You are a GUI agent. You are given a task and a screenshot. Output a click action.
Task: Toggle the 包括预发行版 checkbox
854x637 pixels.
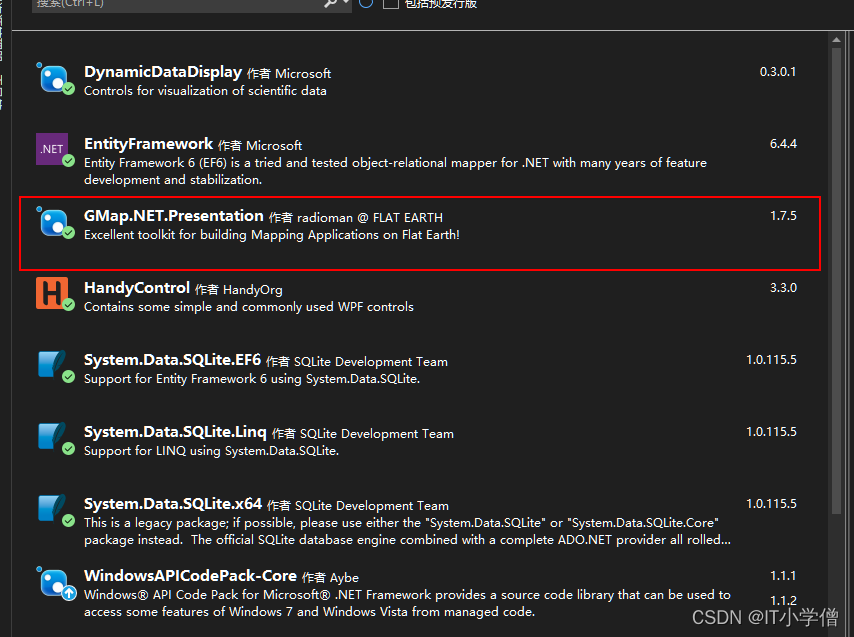tap(391, 4)
